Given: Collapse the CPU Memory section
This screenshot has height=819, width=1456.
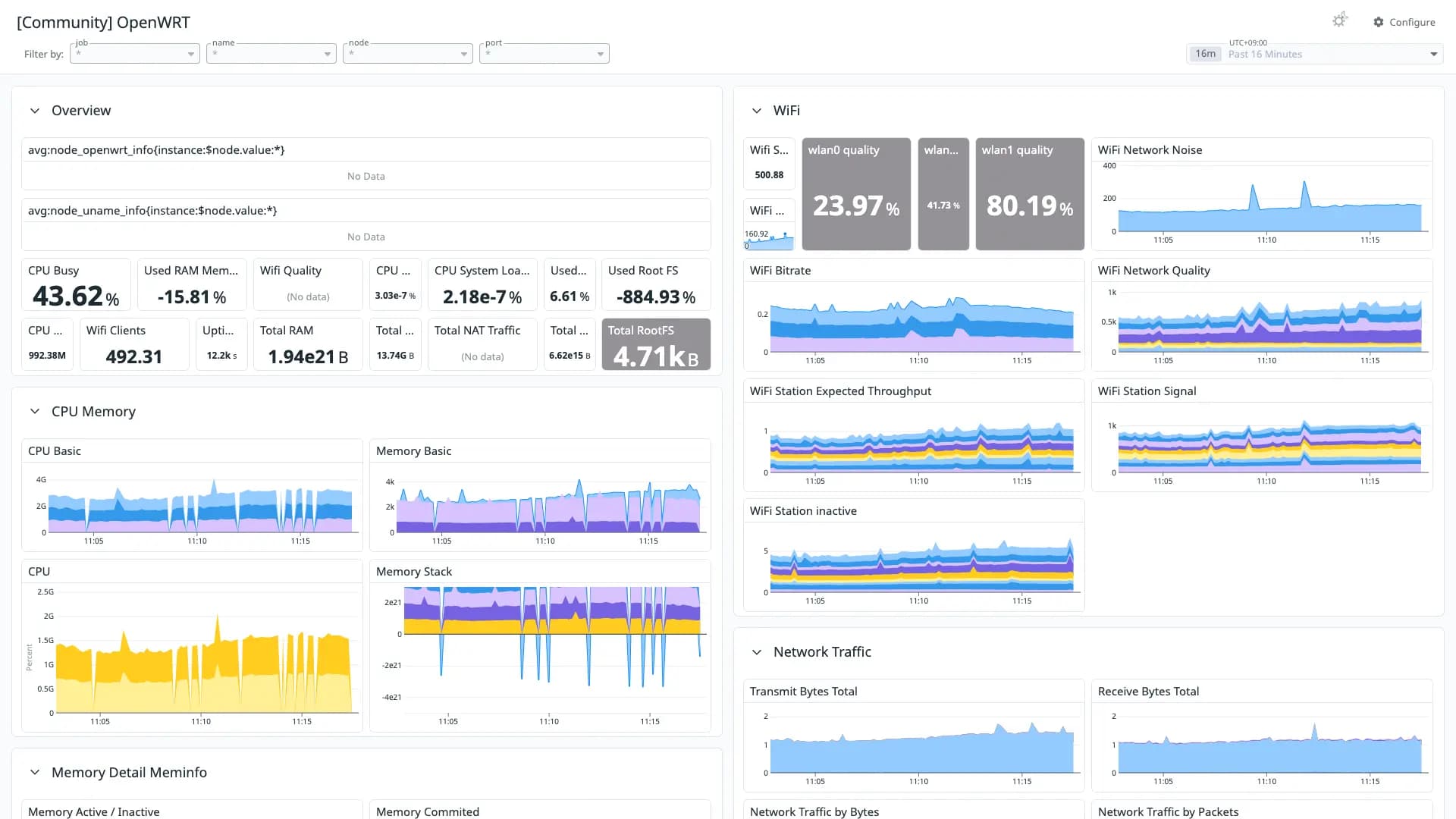Looking at the screenshot, I should [35, 411].
